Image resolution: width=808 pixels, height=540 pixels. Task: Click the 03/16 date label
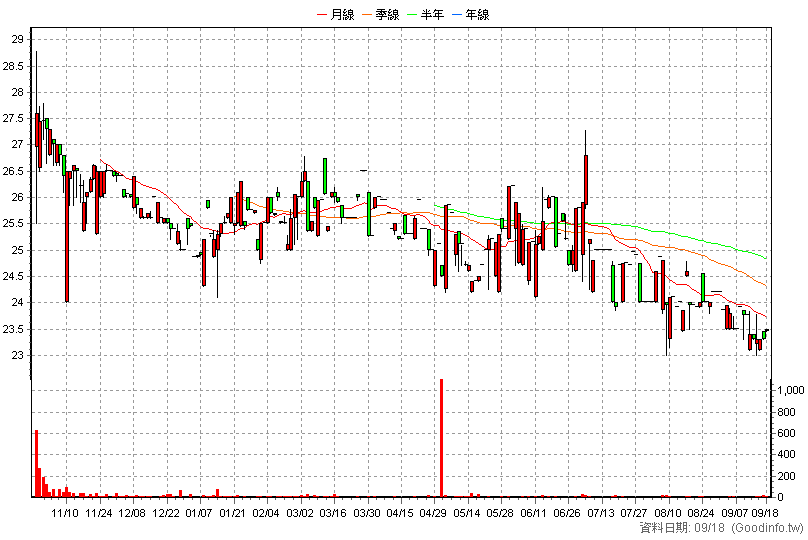333,513
